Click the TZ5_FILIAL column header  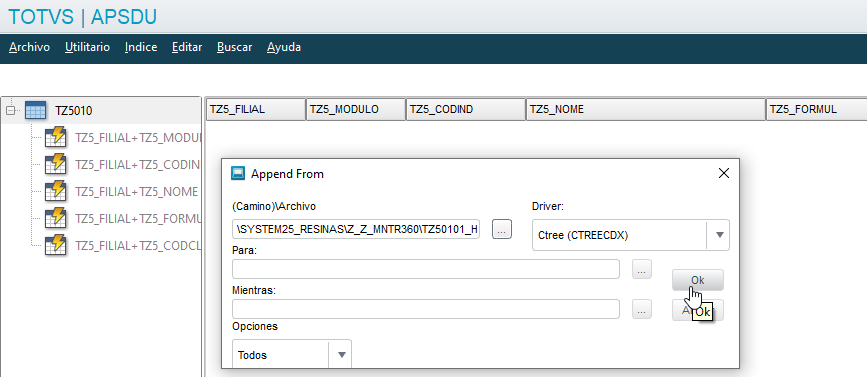(255, 109)
